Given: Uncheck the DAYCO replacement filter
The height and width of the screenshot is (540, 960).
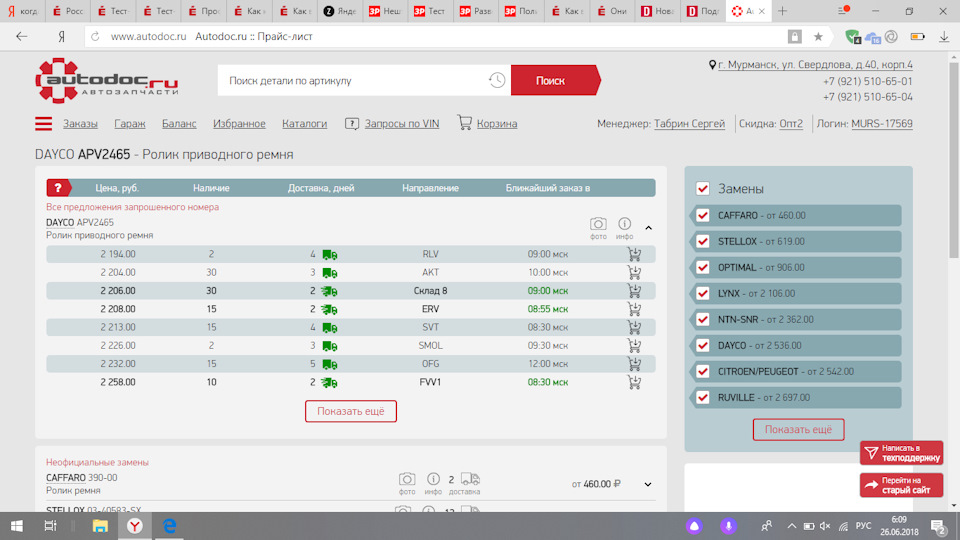Looking at the screenshot, I should click(x=703, y=345).
